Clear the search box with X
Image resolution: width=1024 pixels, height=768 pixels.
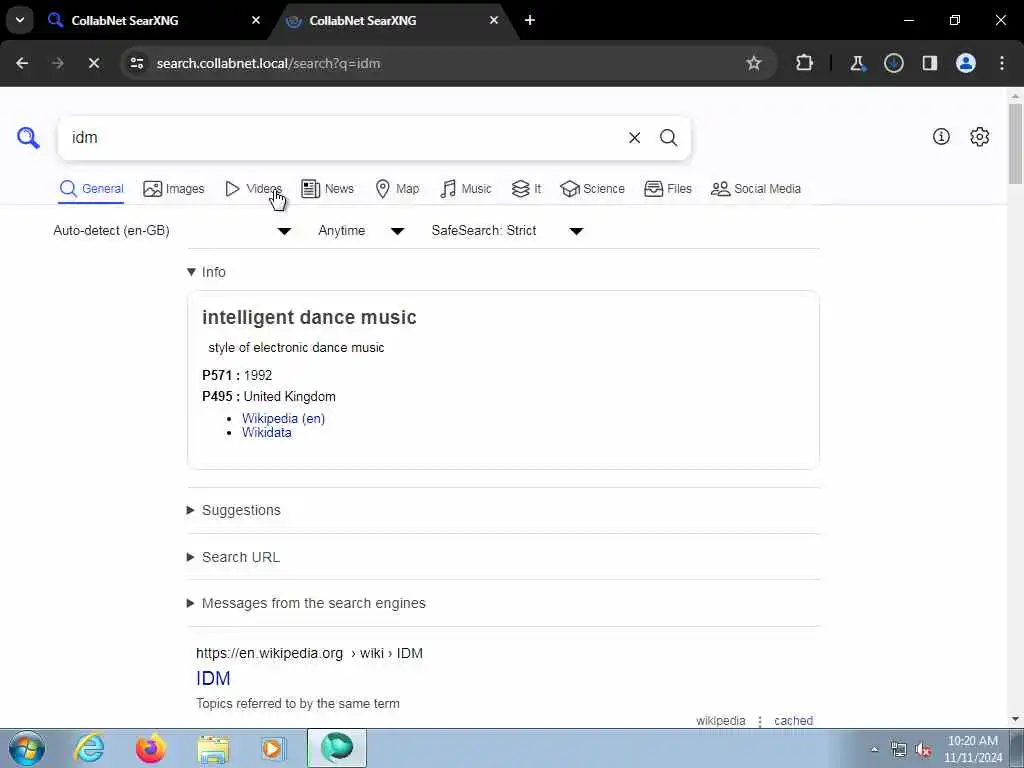(634, 138)
